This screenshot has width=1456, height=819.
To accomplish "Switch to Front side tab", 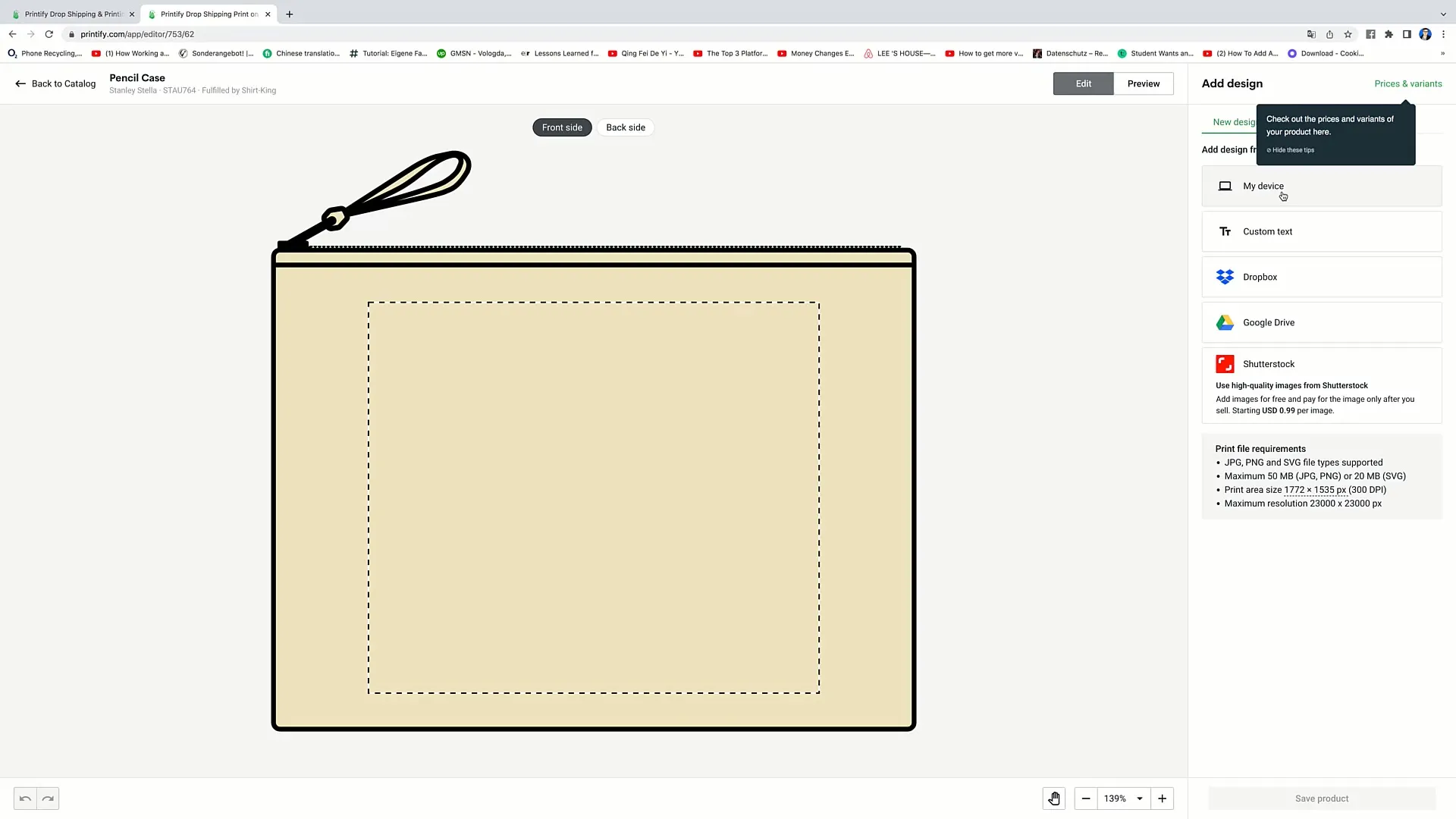I will 561,127.
